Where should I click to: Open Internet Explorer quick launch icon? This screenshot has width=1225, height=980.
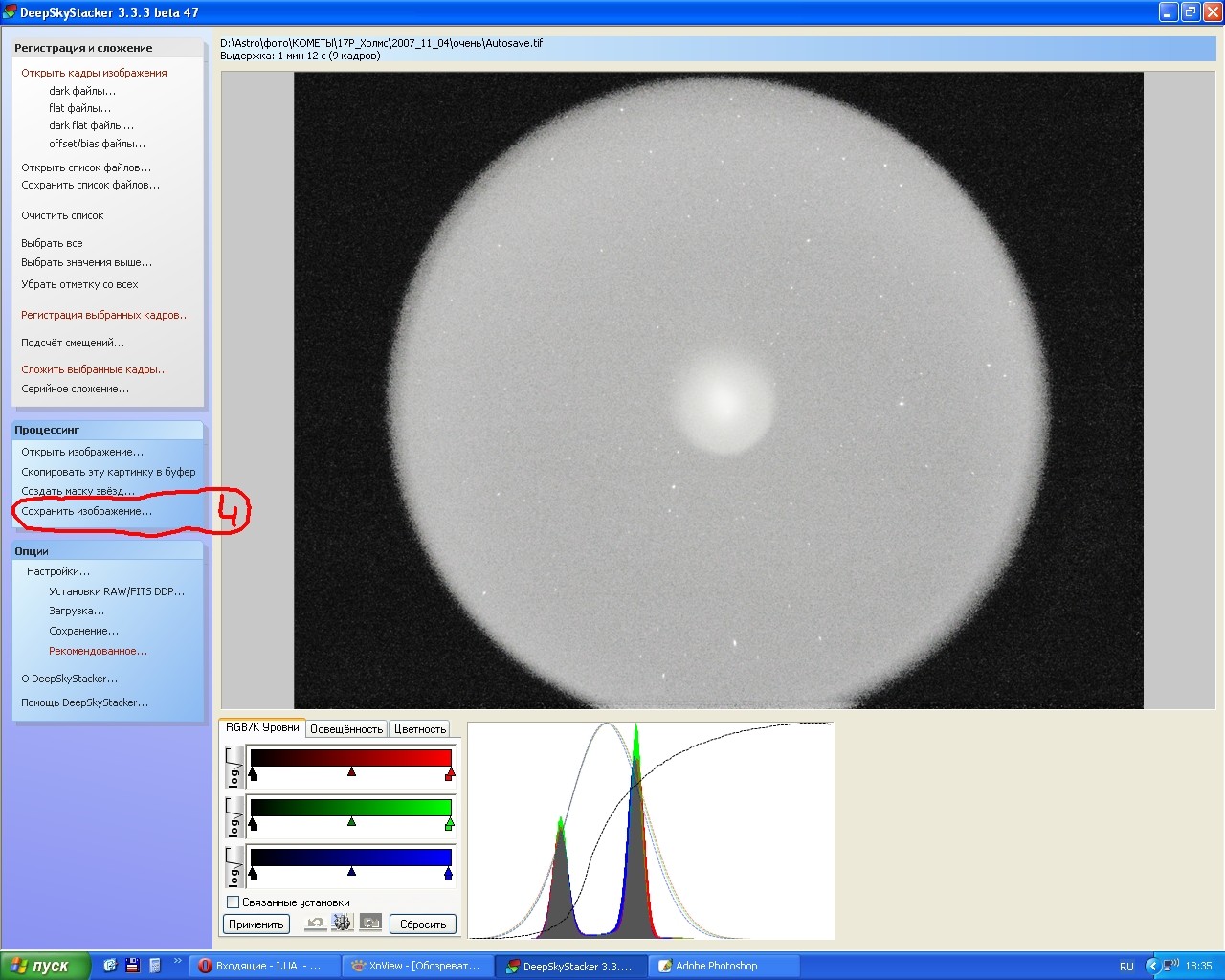tap(110, 966)
